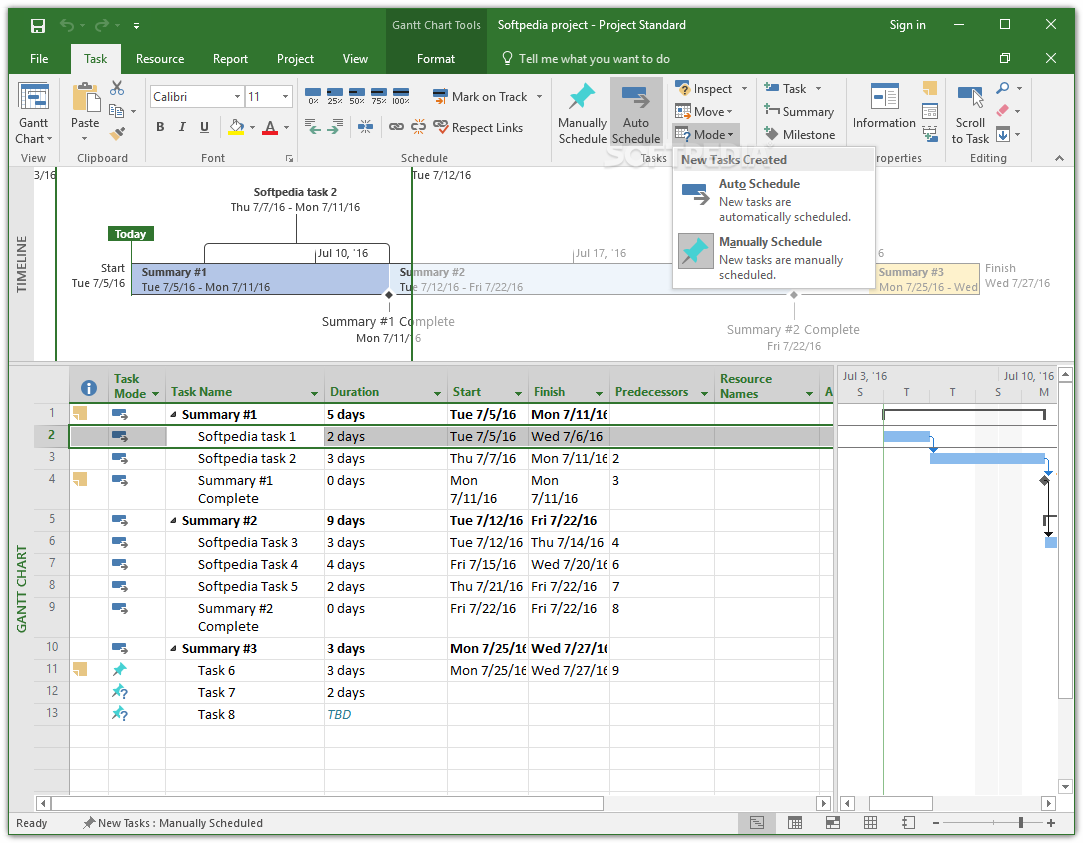
Task: Toggle Manually Schedule for selected task
Action: point(582,113)
